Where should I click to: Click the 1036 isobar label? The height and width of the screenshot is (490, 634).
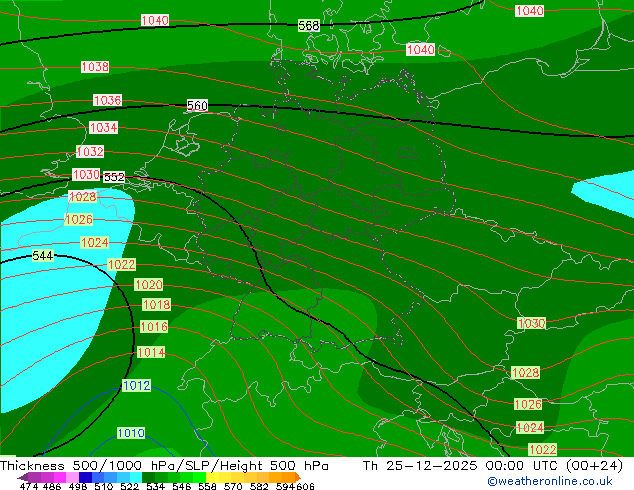107,100
